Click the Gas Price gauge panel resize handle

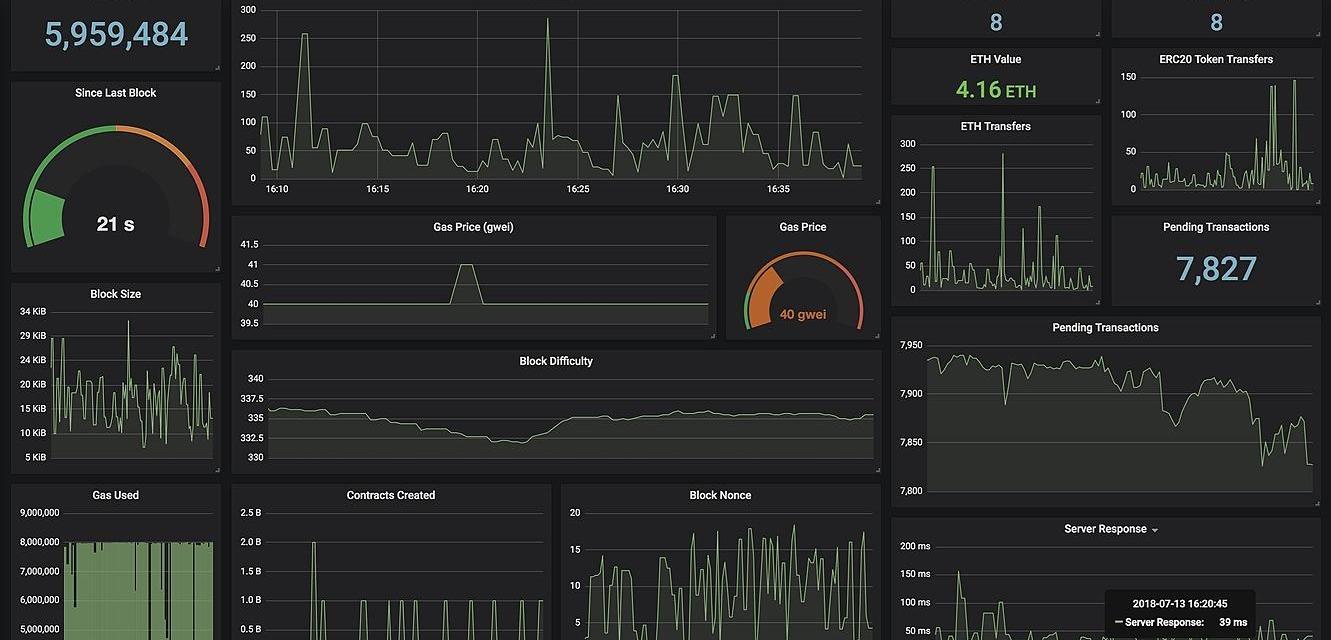876,335
